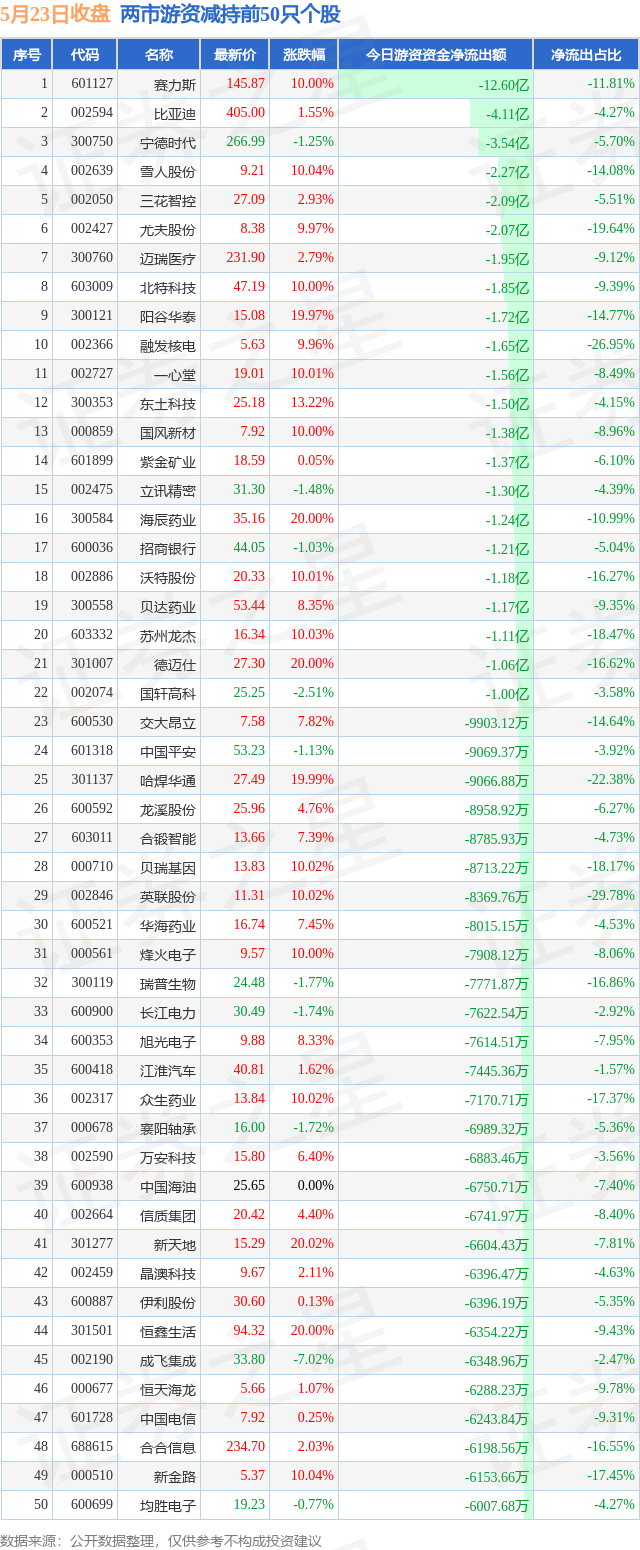Click the 涨跌幅 column header

coord(304,55)
